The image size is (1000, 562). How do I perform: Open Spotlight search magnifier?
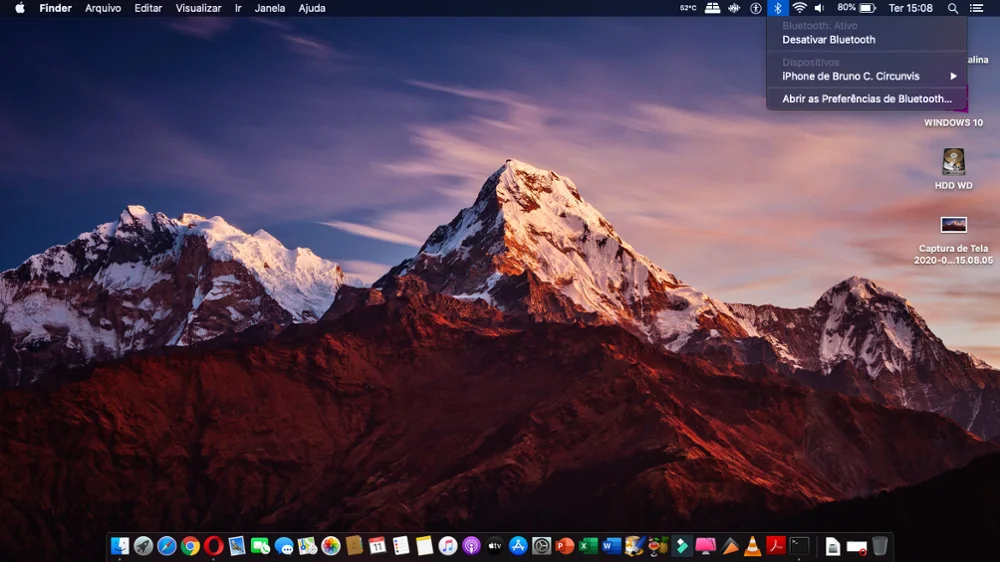tap(952, 8)
